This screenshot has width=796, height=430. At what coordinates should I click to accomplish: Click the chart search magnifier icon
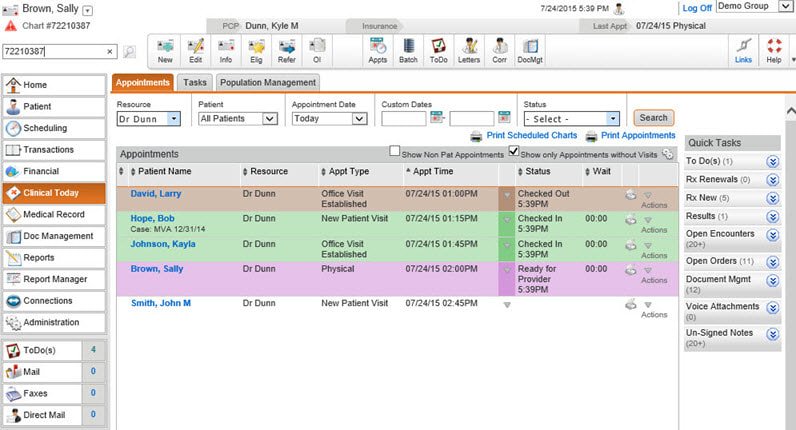129,51
